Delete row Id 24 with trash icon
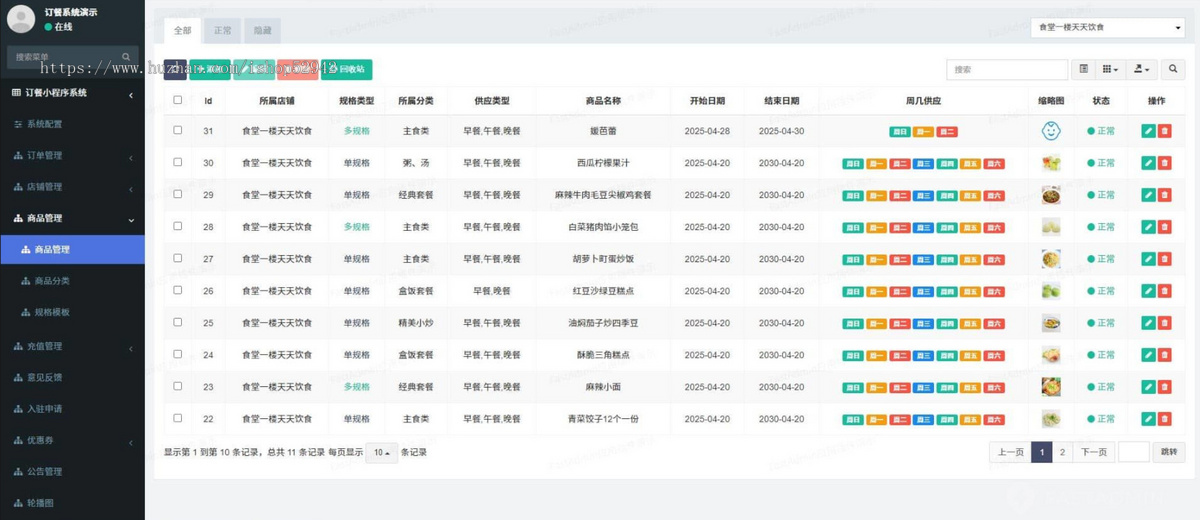Screen dimensions: 1200x520 (x=1164, y=355)
